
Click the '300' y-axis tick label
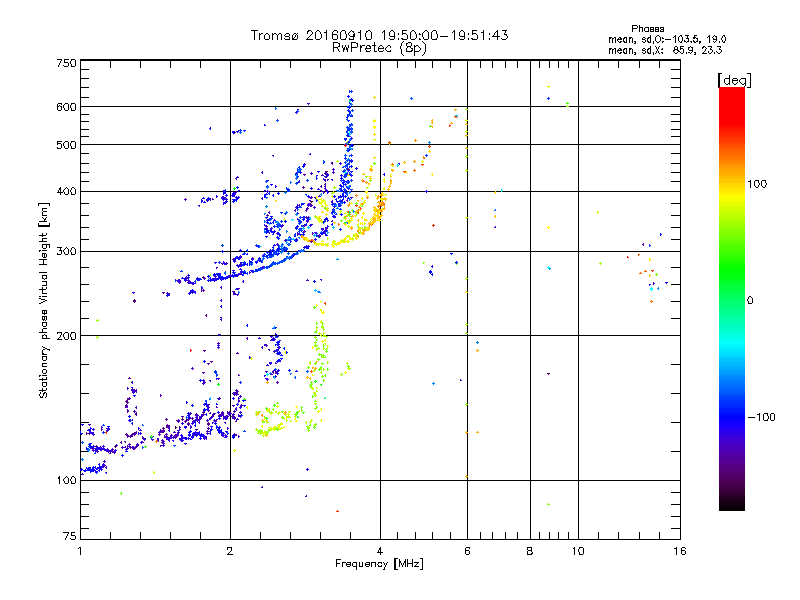coord(66,252)
